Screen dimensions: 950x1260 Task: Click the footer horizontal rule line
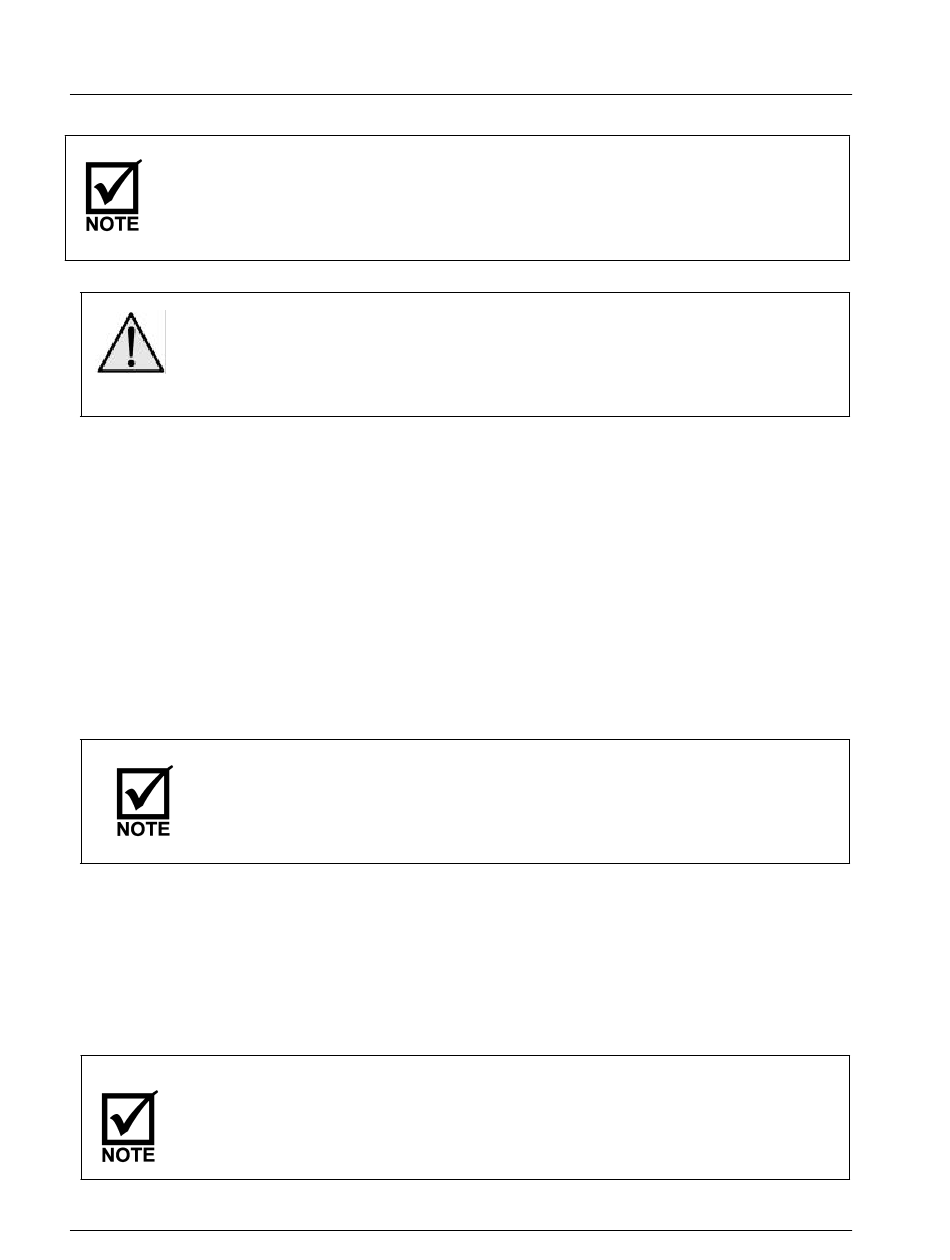pos(460,1230)
